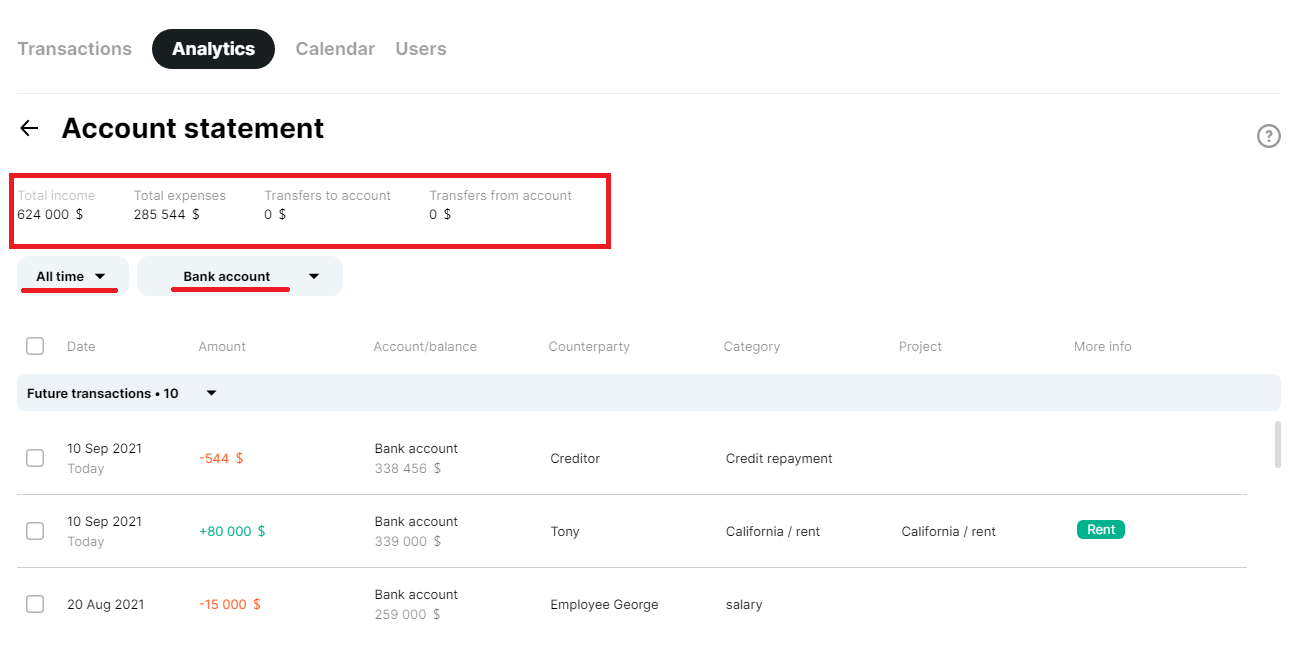Open the Calendar tab
This screenshot has height=667, width=1304.
pos(335,48)
